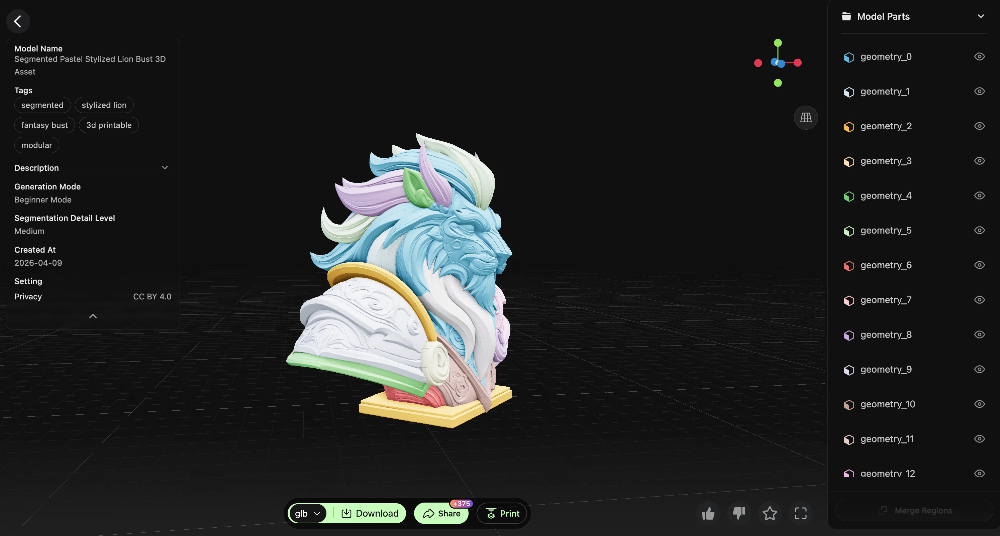Hide geometry_4 part
This screenshot has height=536, width=1000.
pos(980,196)
